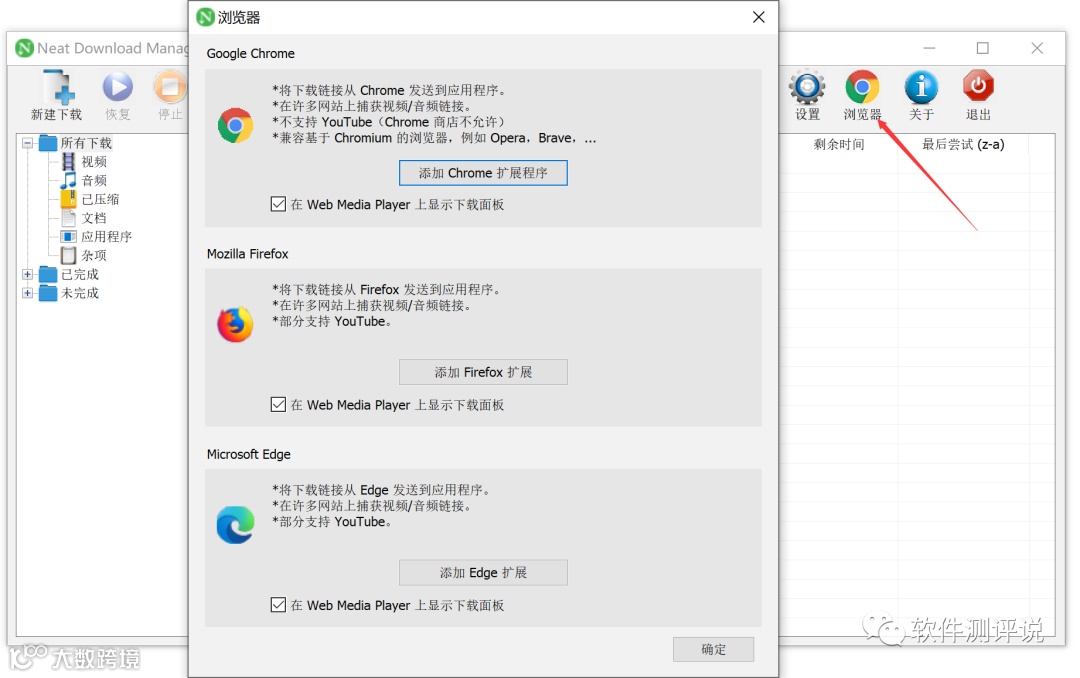Minimize the Neat Download Manager window
This screenshot has width=1080, height=678.
coord(929,48)
